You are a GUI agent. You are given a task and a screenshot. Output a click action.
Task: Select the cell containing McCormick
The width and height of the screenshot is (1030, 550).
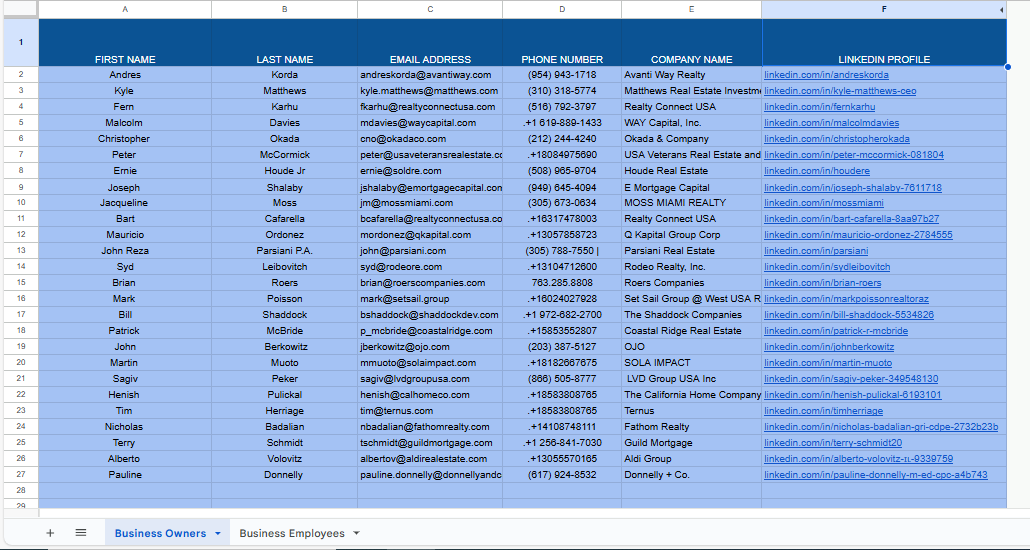tap(284, 155)
